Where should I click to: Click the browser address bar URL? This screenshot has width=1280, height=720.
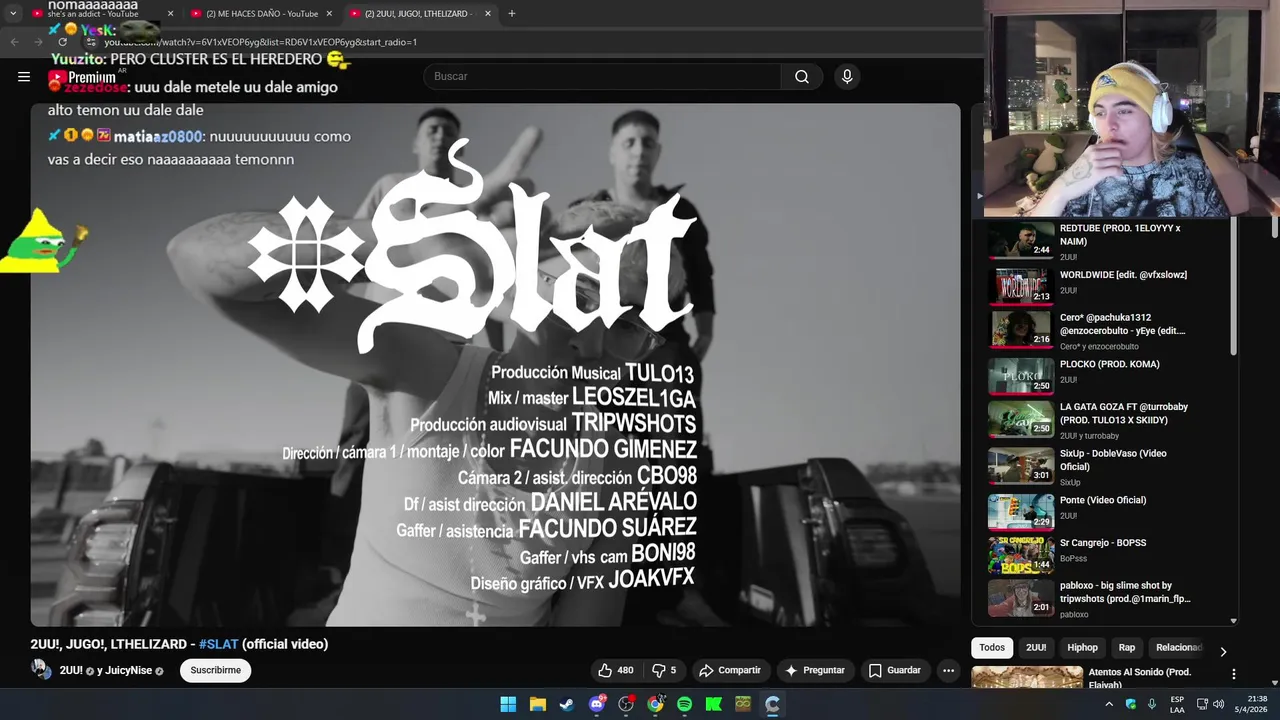click(x=260, y=42)
